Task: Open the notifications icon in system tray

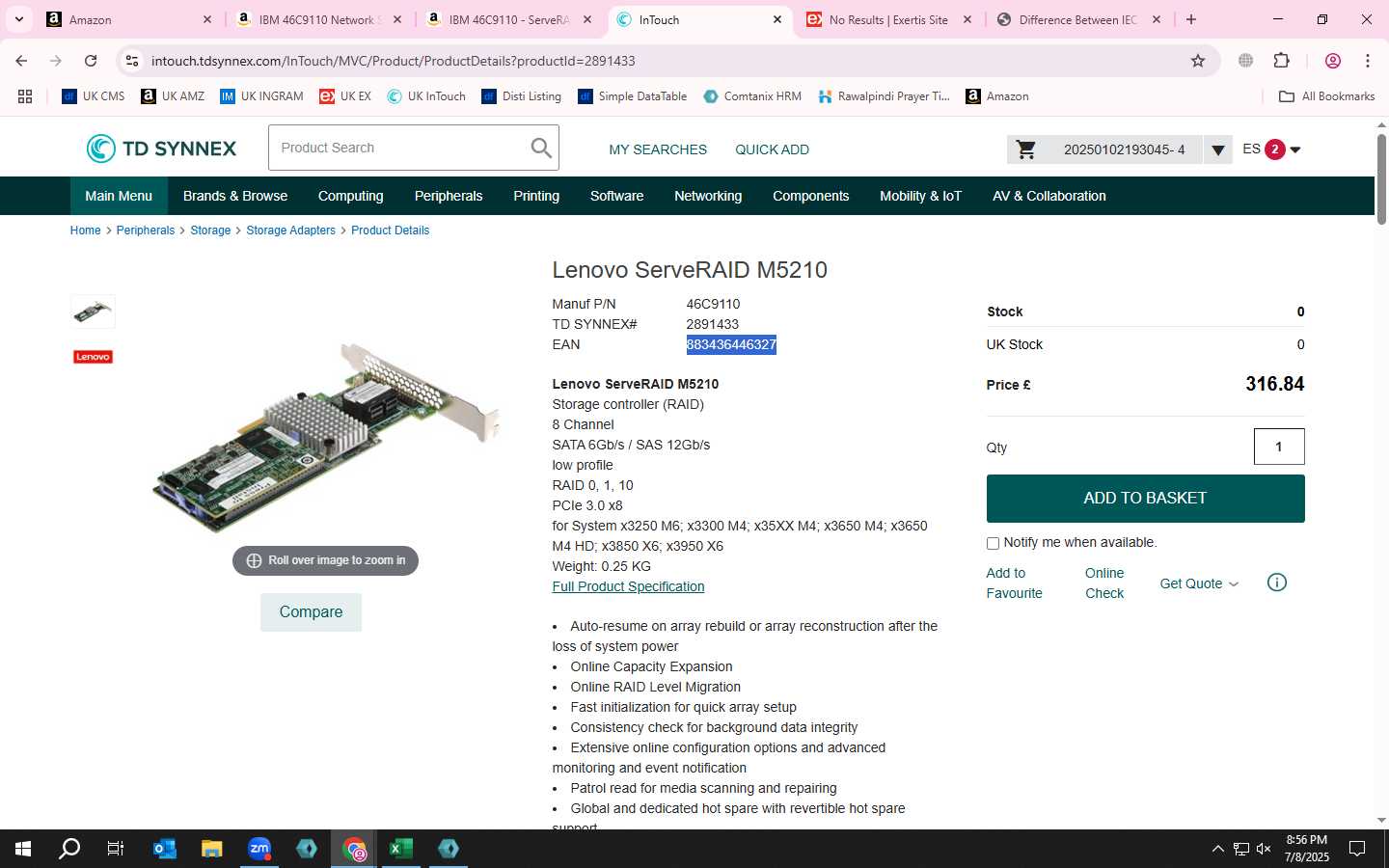Action: pyautogui.click(x=1356, y=849)
